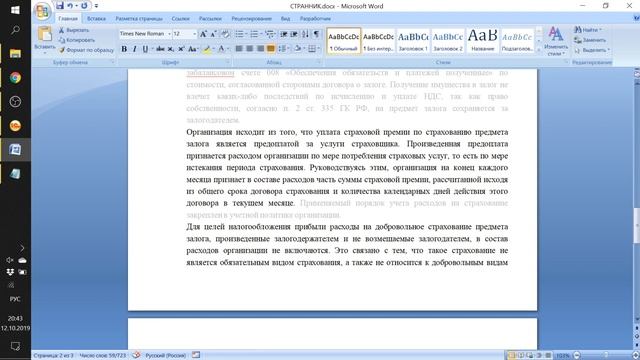640x360 pixels.
Task: Apply paragraph shading paint bucket
Action: pos(298,49)
